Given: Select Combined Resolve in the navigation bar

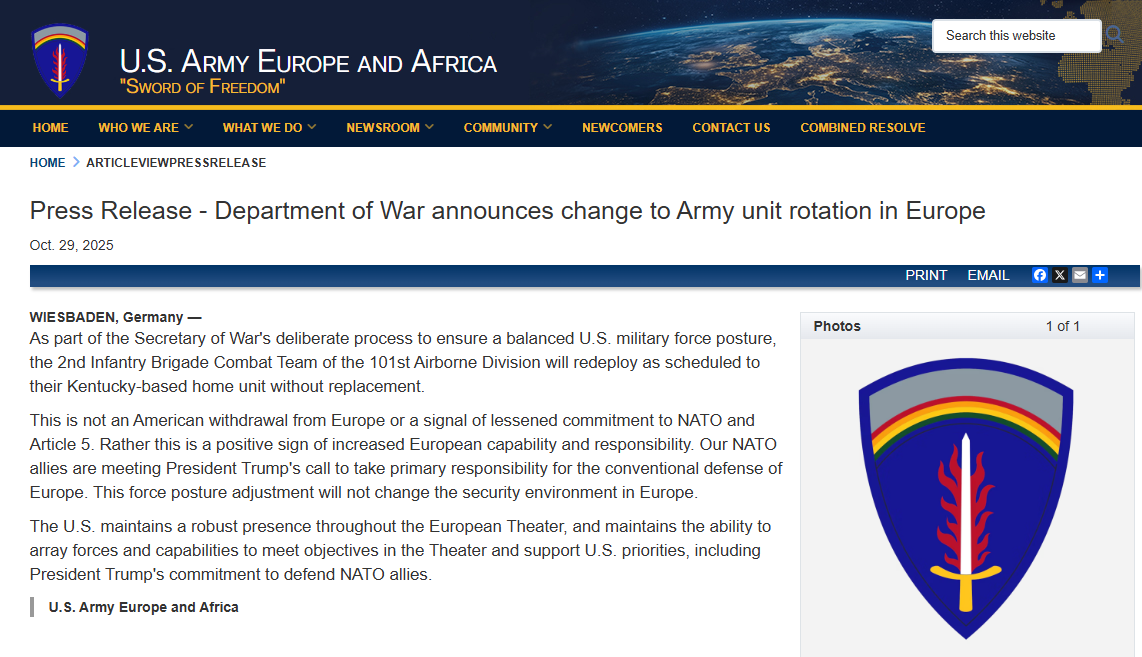Looking at the screenshot, I should pyautogui.click(x=862, y=128).
